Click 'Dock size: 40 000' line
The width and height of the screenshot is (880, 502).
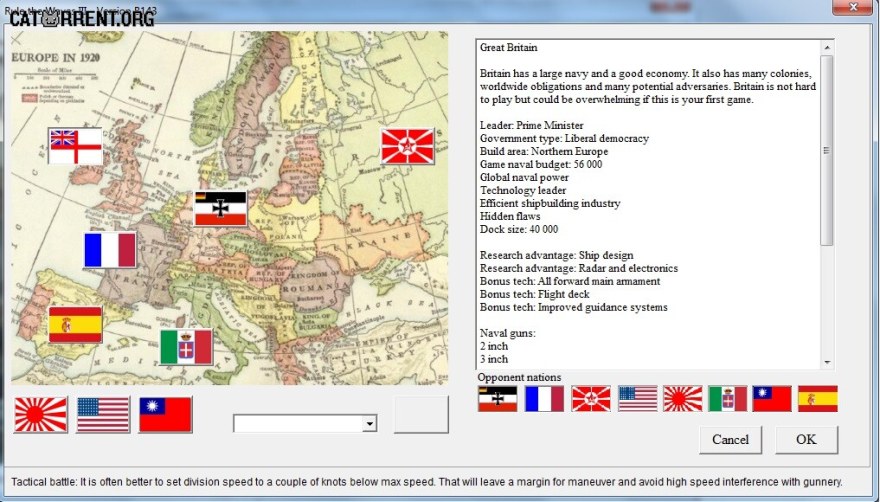coord(519,229)
